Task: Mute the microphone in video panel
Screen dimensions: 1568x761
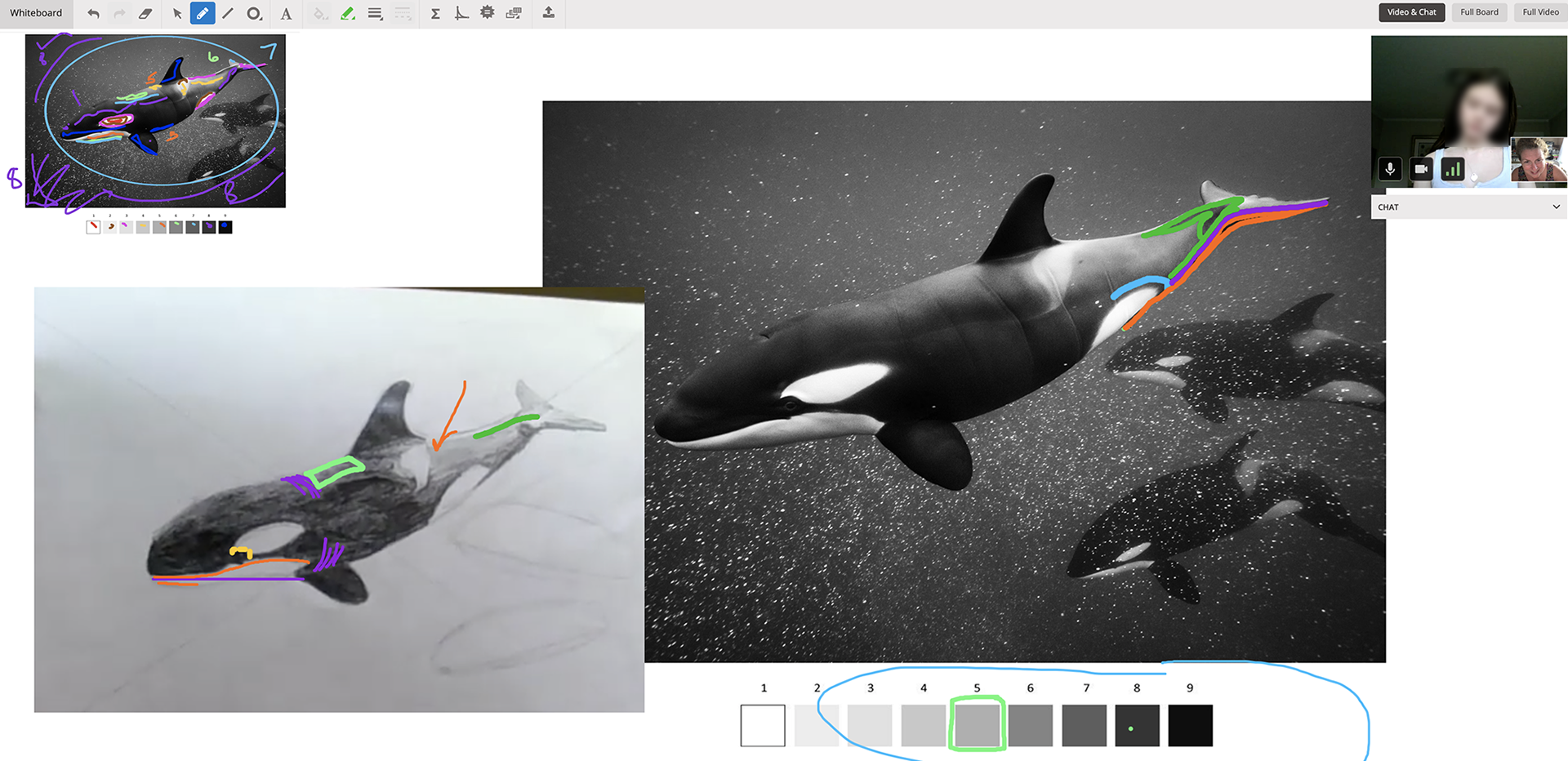Action: tap(1390, 169)
